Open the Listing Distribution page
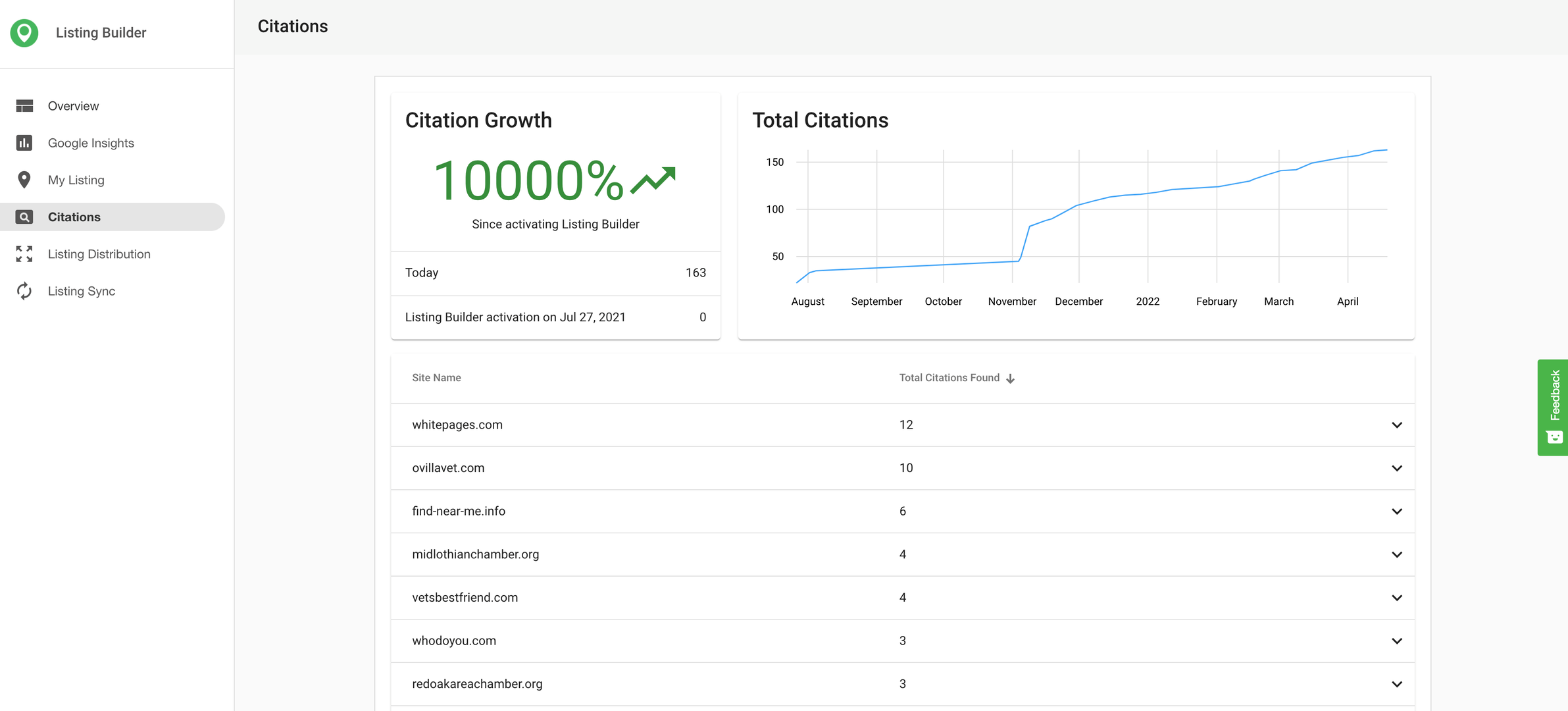 click(x=113, y=254)
